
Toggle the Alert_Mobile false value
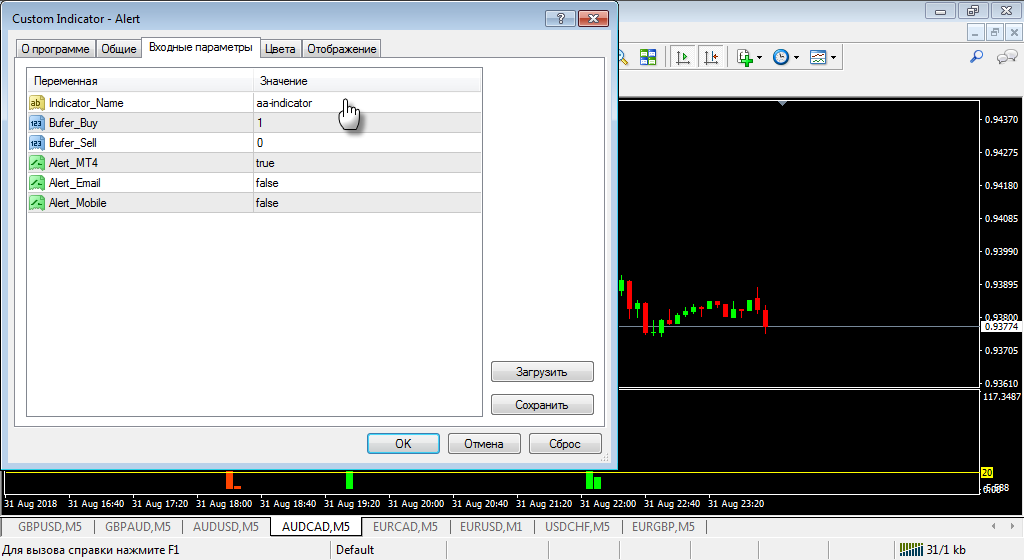click(x=367, y=203)
